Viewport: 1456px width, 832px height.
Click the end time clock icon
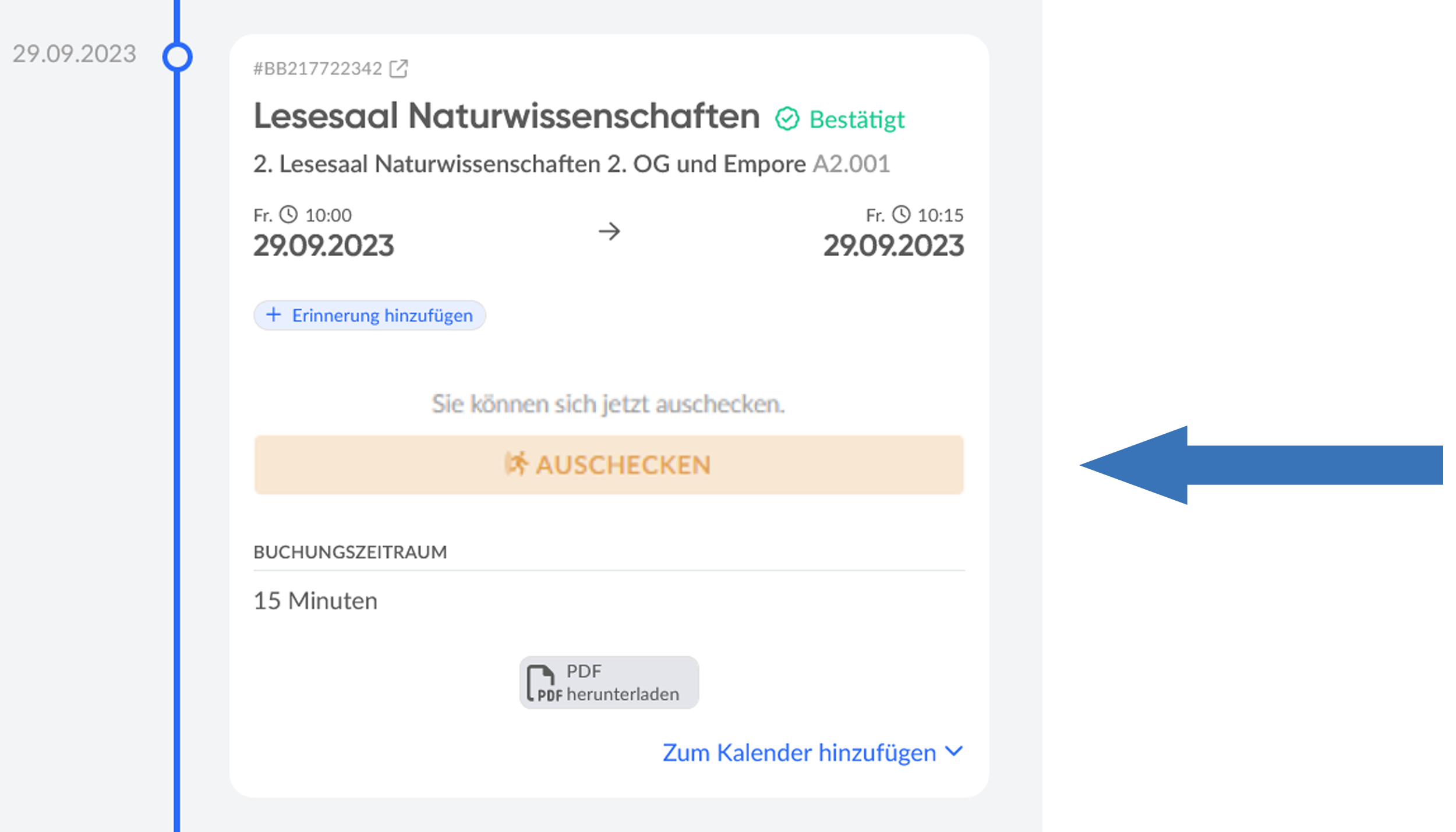901,214
